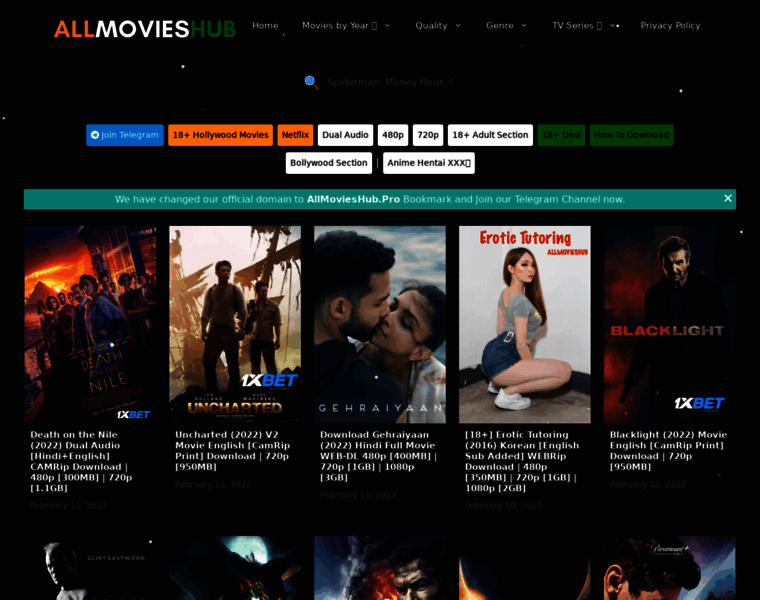Screen dimensions: 760x600
Task: Click the 18+ Adult Section button
Action: coord(490,135)
